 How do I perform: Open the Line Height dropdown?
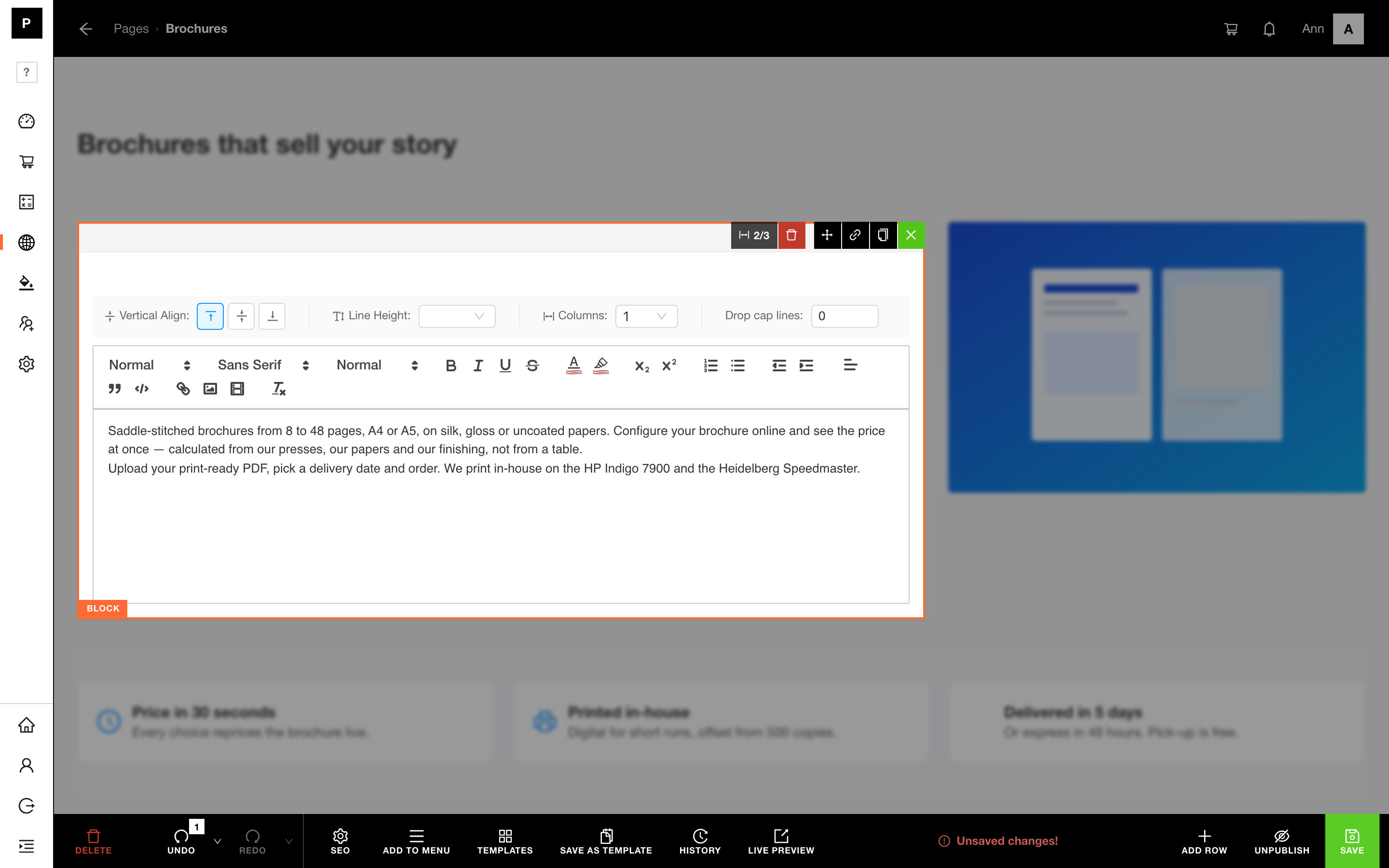(x=457, y=316)
